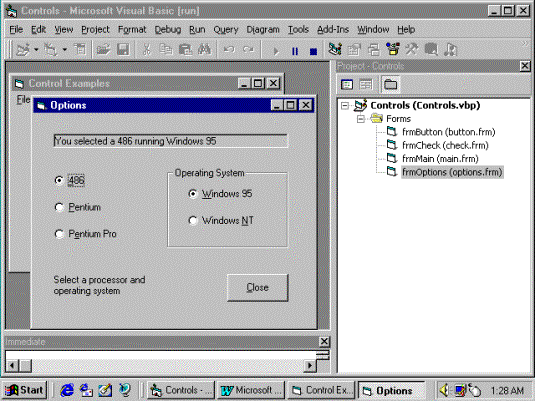Click the Paste toolbar icon
Viewport: 535px width, 401px height.
[185, 50]
